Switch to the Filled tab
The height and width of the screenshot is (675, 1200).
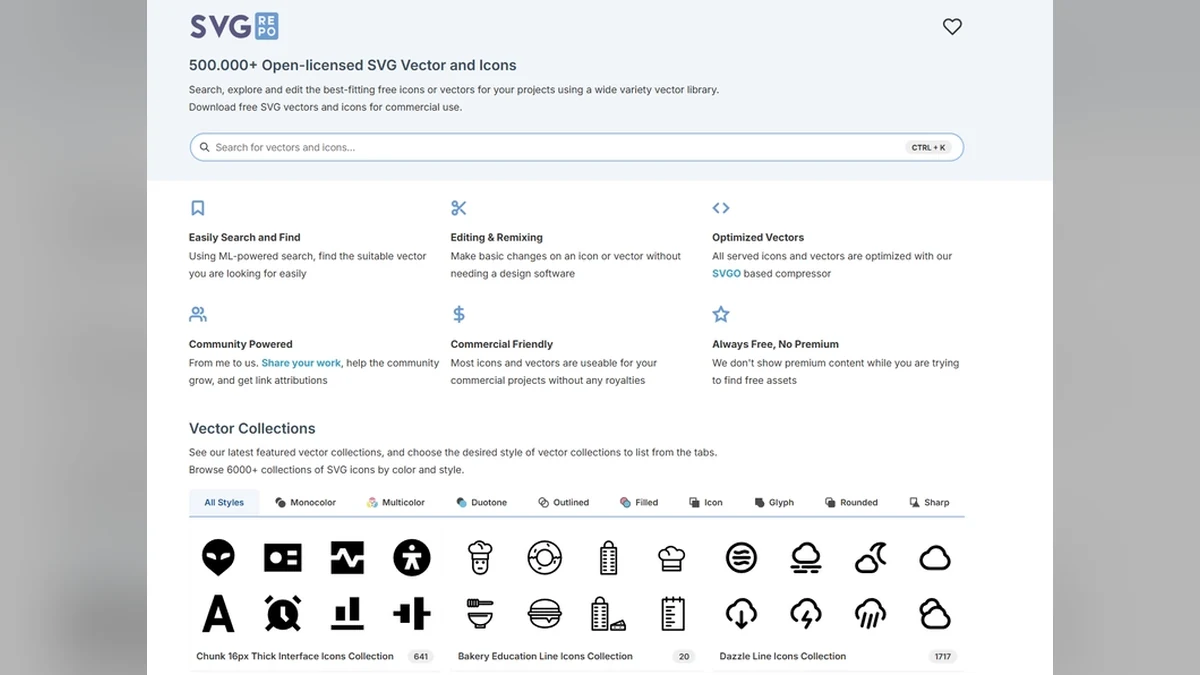pos(639,502)
